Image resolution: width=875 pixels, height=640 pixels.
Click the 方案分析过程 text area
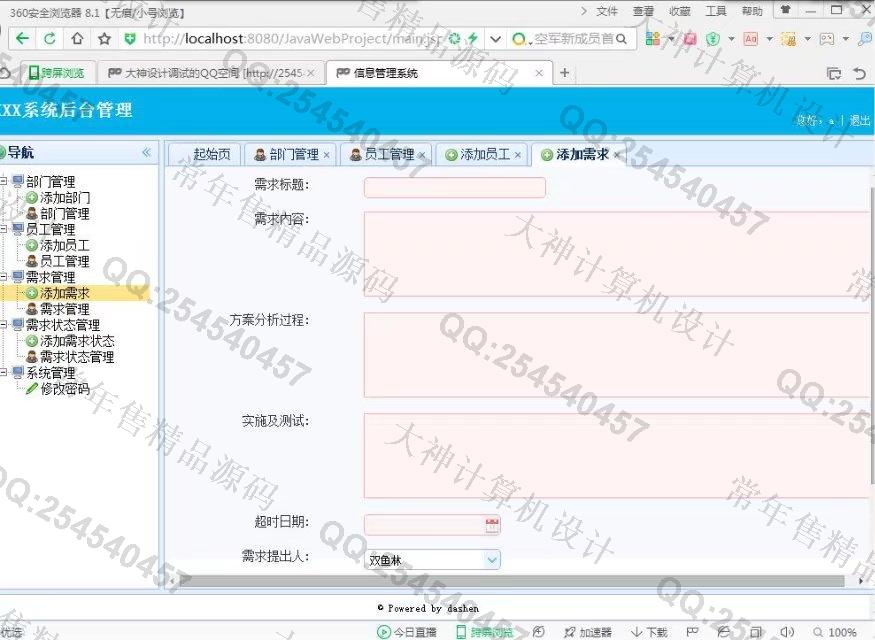(x=617, y=355)
